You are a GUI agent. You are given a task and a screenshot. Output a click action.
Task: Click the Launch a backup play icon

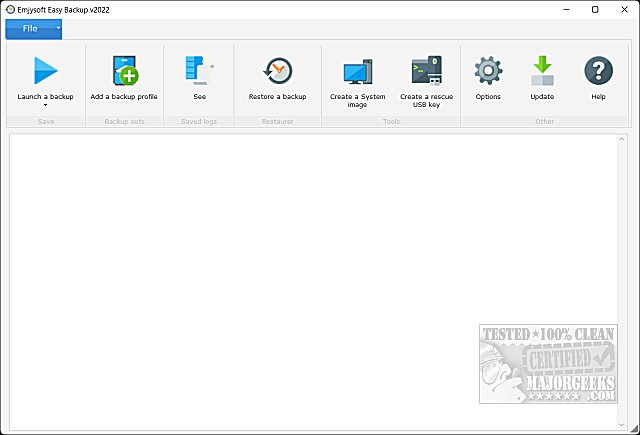(46, 70)
